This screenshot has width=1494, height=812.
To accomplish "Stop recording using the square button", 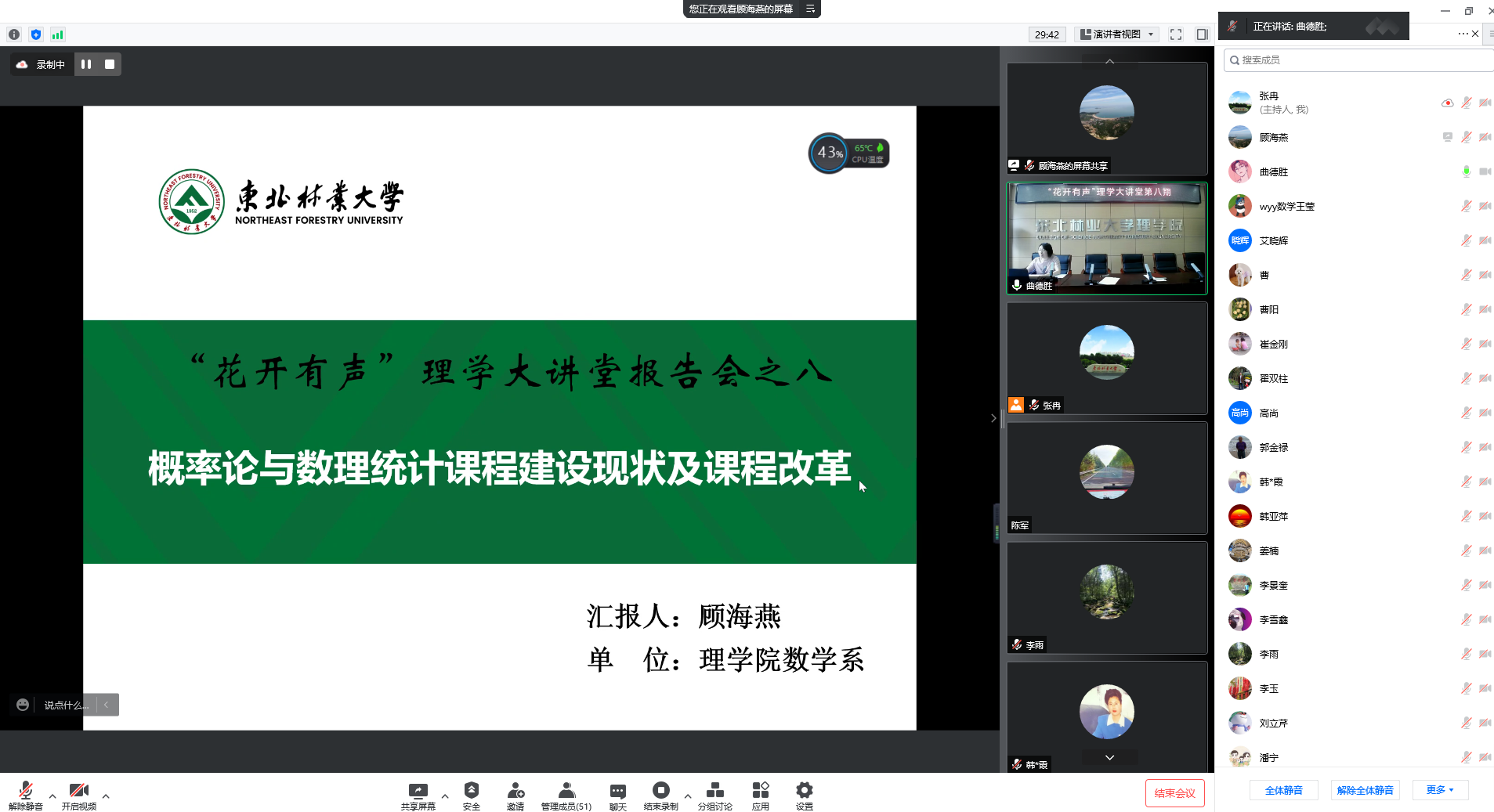I will coord(110,64).
